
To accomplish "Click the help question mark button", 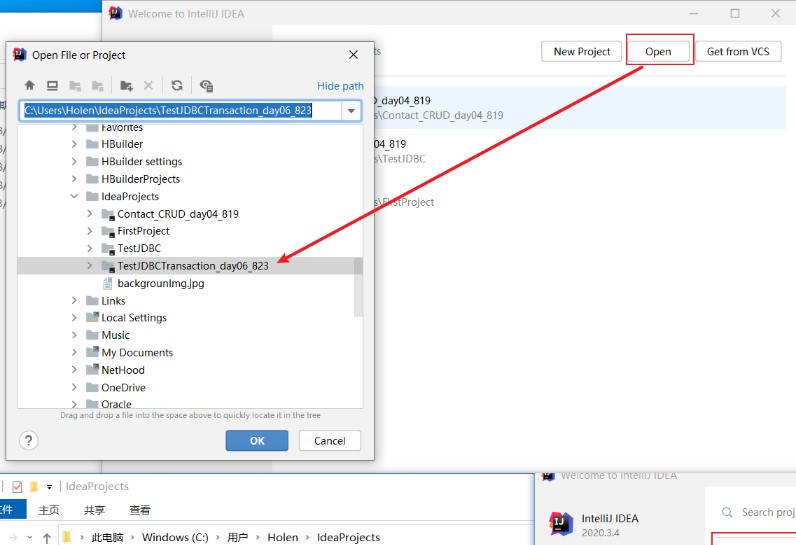I will click(29, 440).
